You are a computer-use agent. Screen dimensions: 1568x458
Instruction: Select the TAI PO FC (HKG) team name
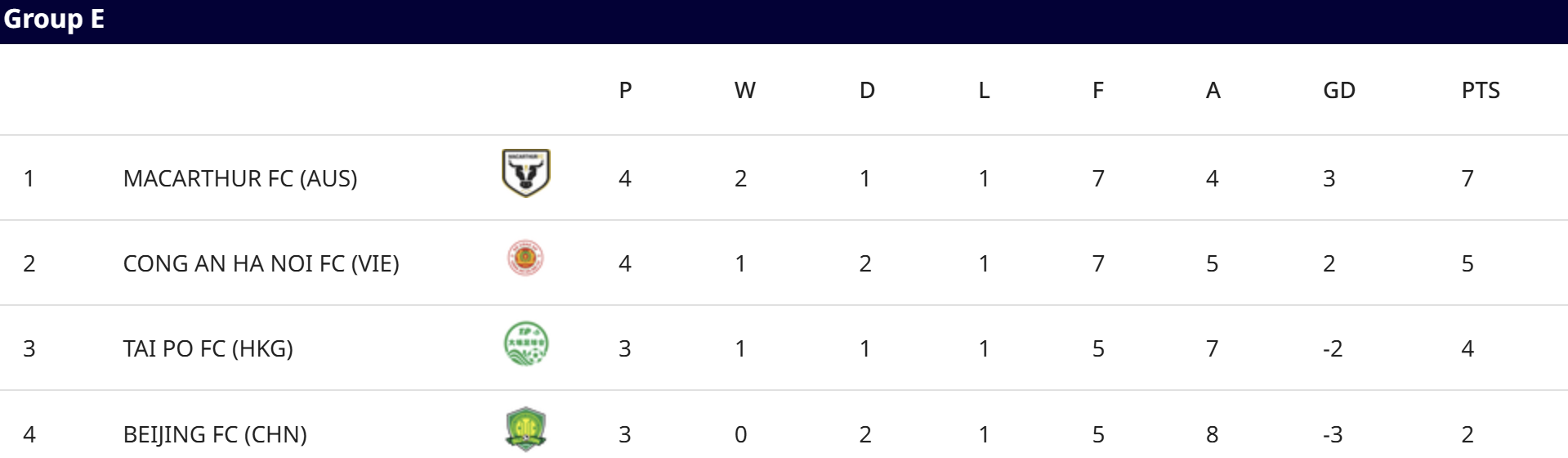(208, 348)
